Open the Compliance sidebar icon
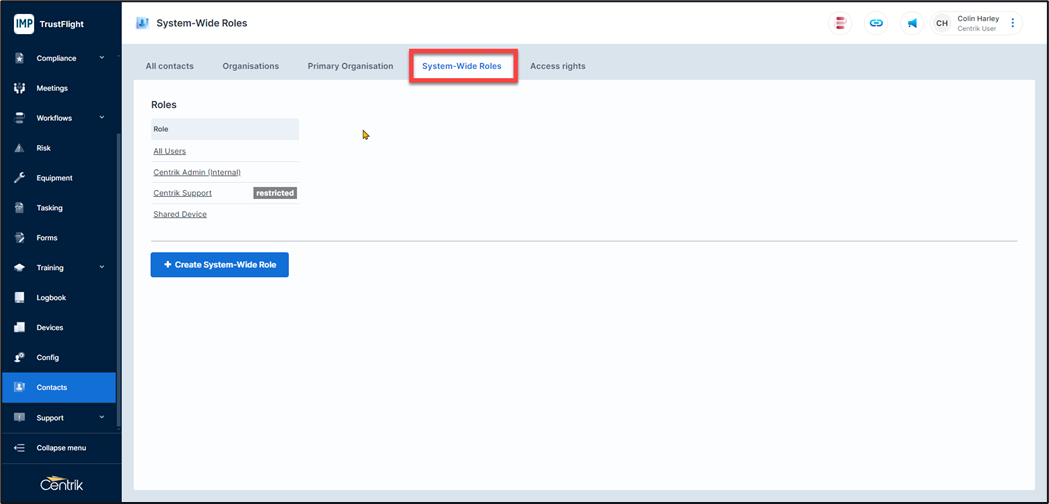This screenshot has width=1049, height=504. 19,58
